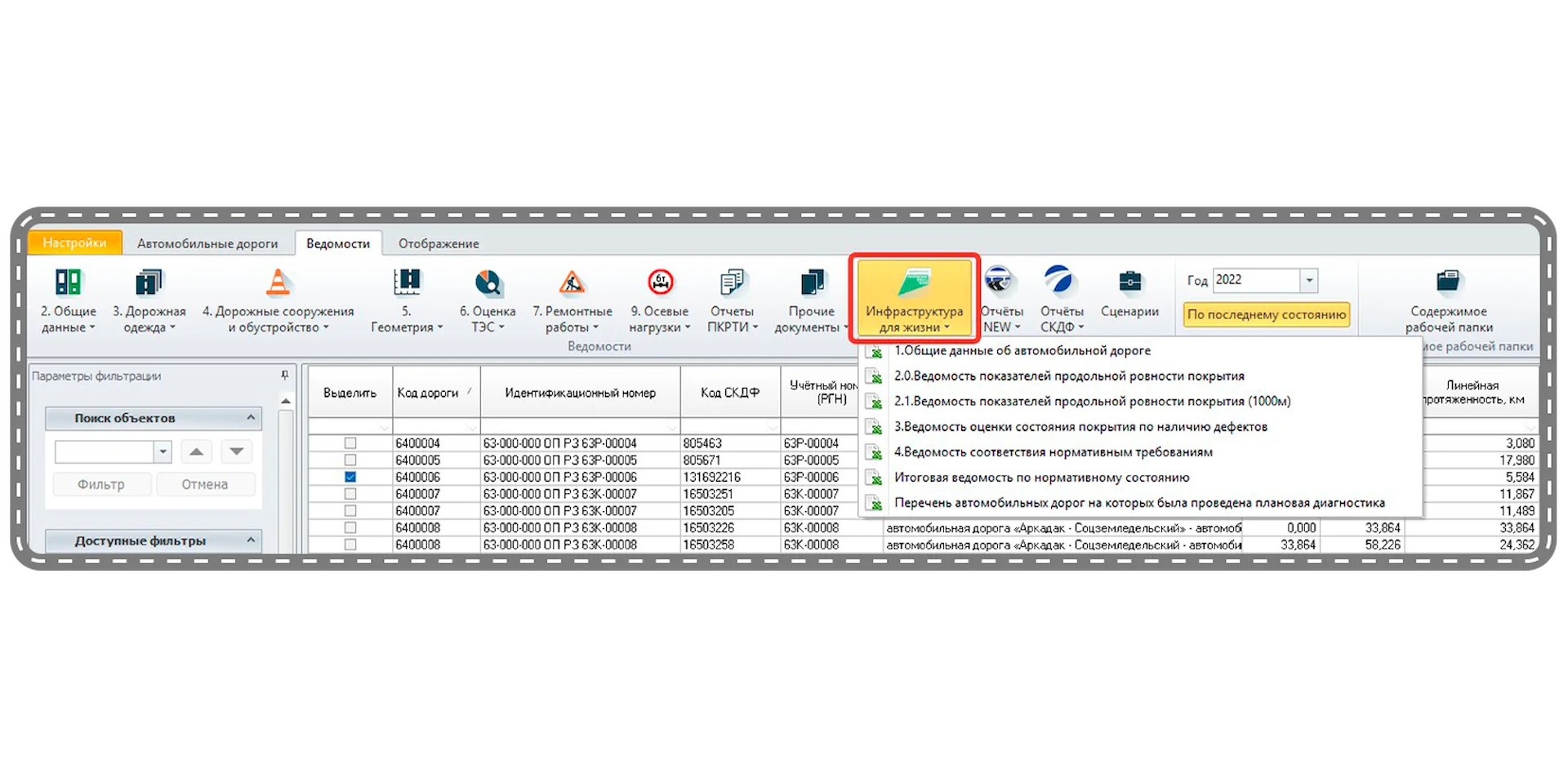Open the Геометрия ribbon icon
Viewport: 1568px width, 774px height.
pyautogui.click(x=406, y=283)
